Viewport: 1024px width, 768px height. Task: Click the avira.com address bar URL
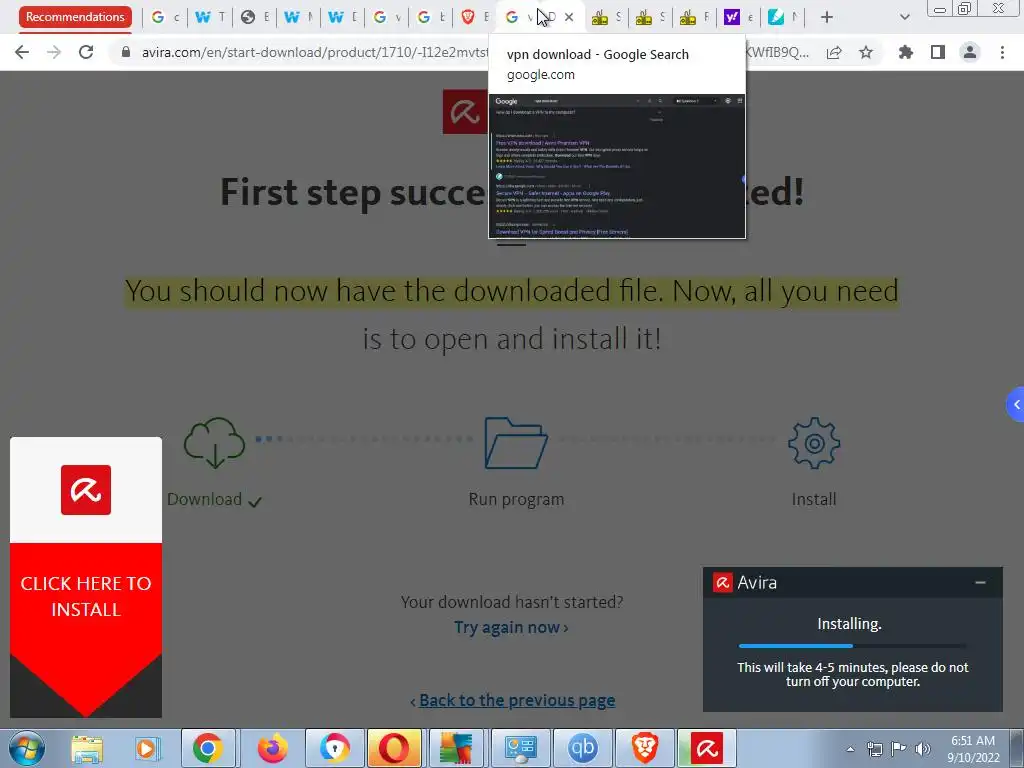(x=315, y=52)
